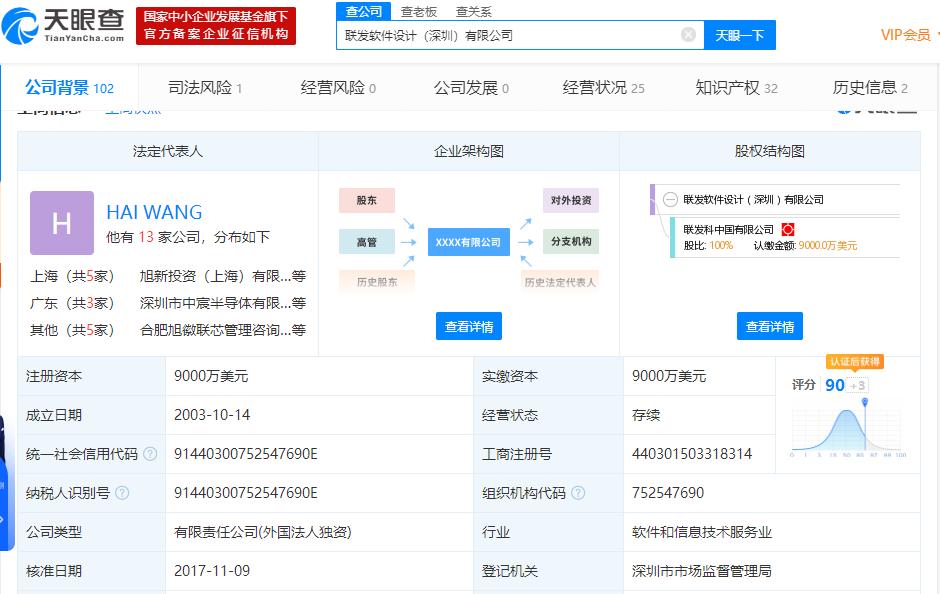The height and width of the screenshot is (594, 940).
Task: Select the 查公司 search tab
Action: (363, 11)
